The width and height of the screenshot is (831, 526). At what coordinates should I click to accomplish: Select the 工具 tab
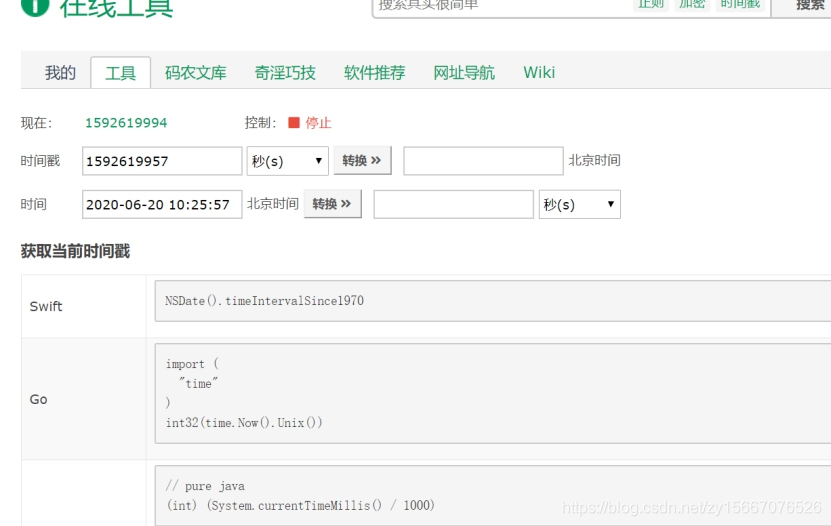click(x=120, y=73)
